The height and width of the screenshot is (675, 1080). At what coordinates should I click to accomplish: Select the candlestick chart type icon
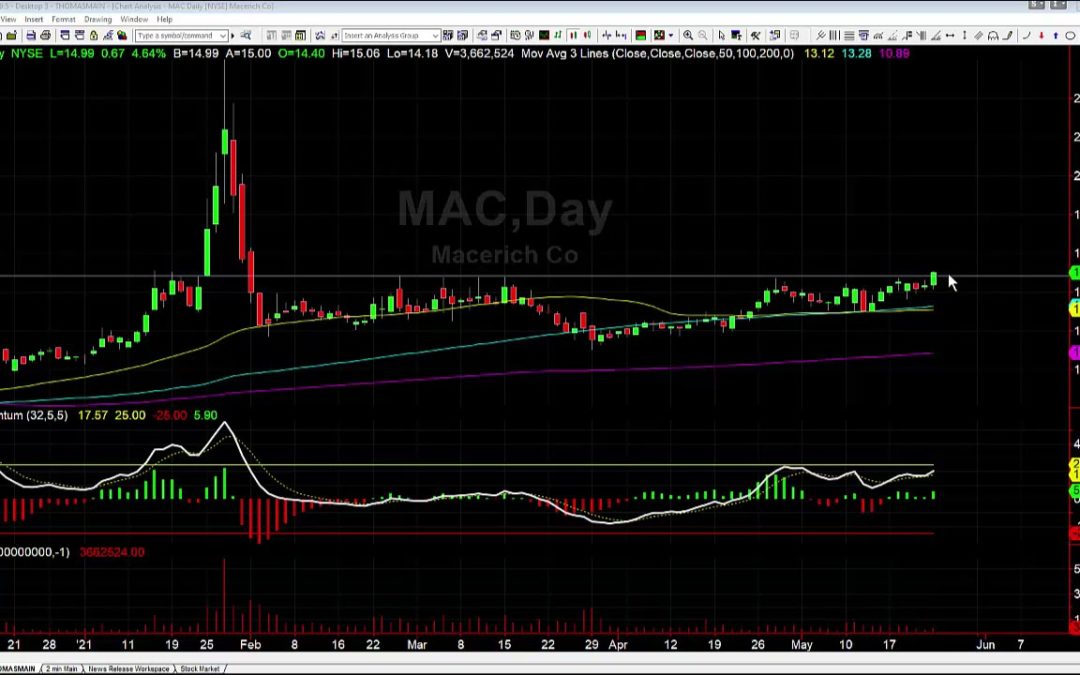574,34
